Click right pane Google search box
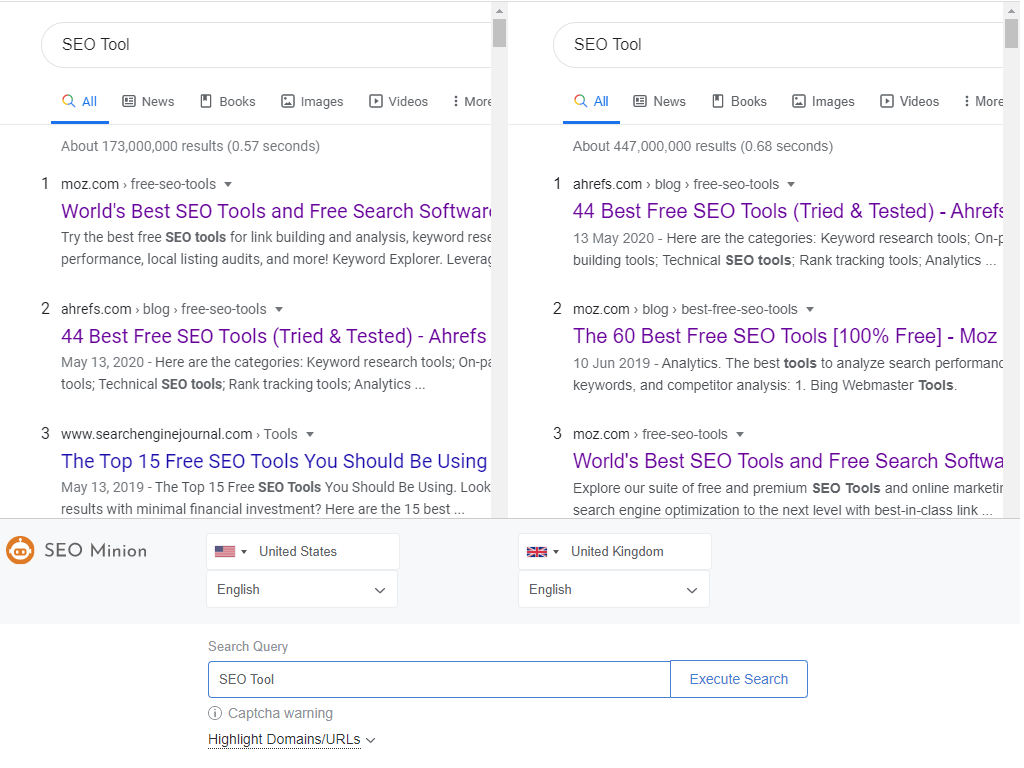The image size is (1024, 768). [x=778, y=44]
